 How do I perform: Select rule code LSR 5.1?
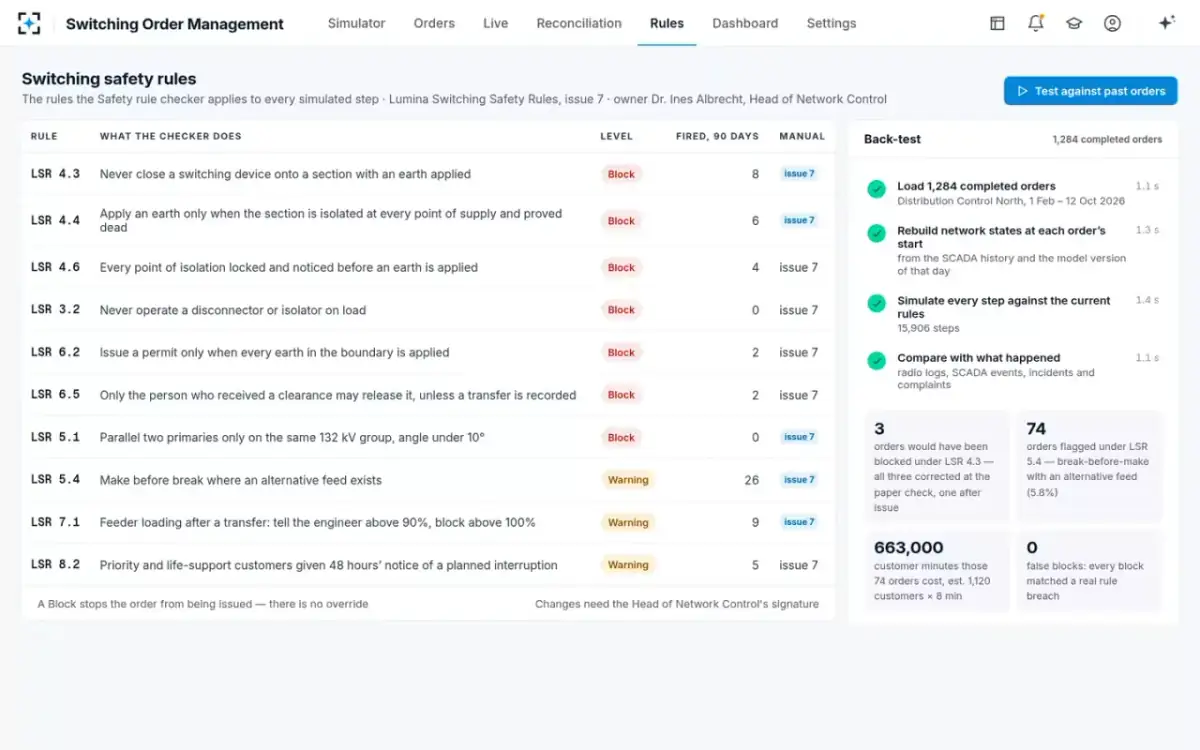[x=55, y=437]
